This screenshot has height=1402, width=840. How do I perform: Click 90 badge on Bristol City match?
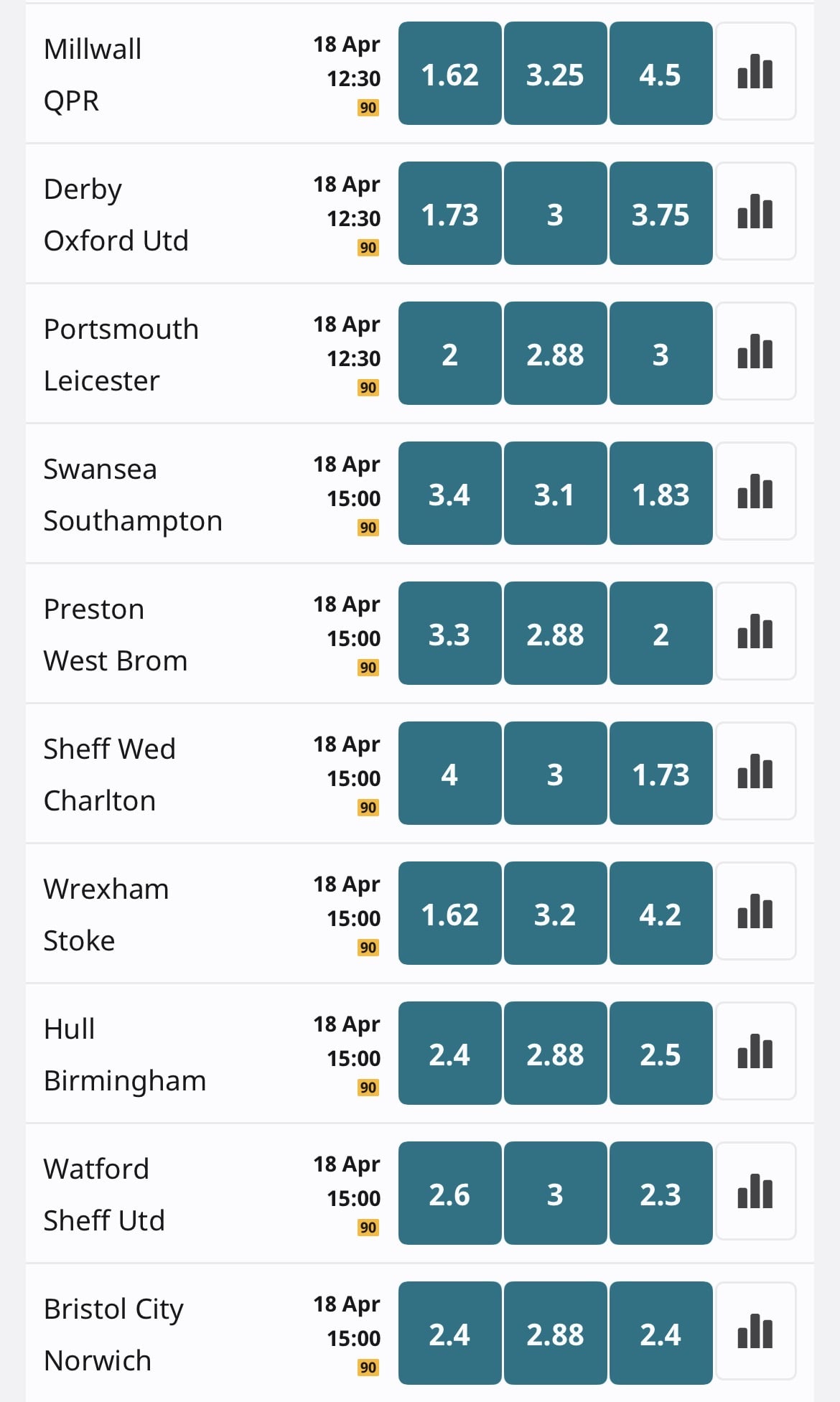pos(368,1368)
